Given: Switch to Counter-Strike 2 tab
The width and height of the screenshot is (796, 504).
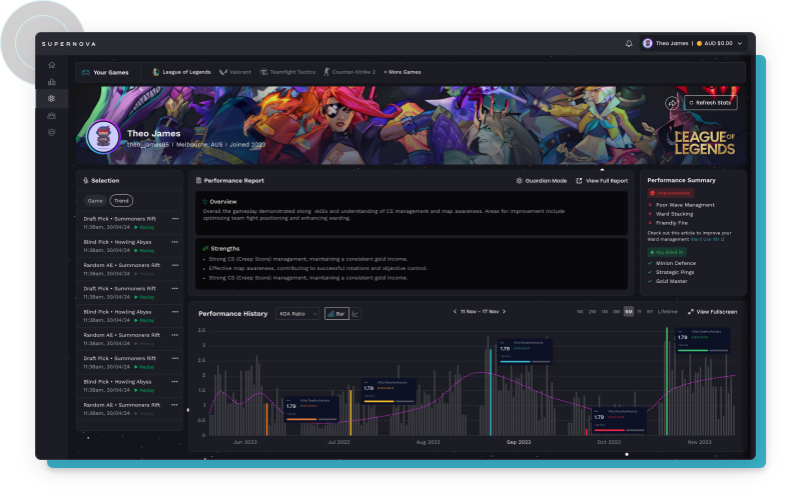Looking at the screenshot, I should tap(350, 72).
